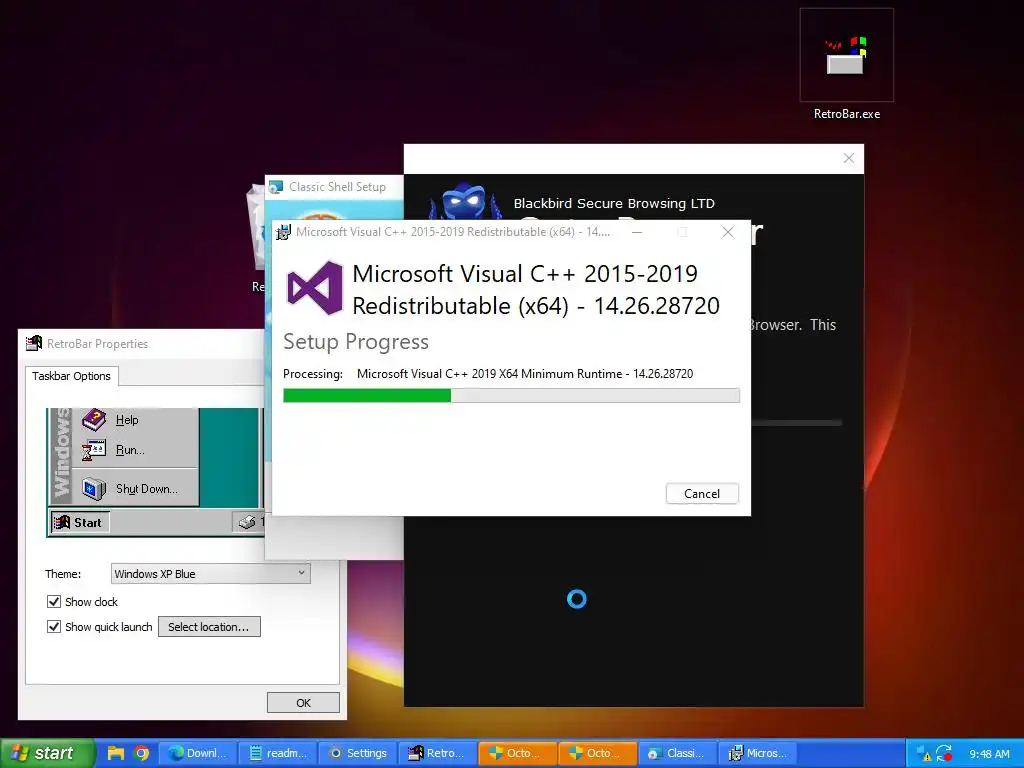Screen dimensions: 1024x768
Task: Cancel the Visual C++ setup
Action: [702, 494]
